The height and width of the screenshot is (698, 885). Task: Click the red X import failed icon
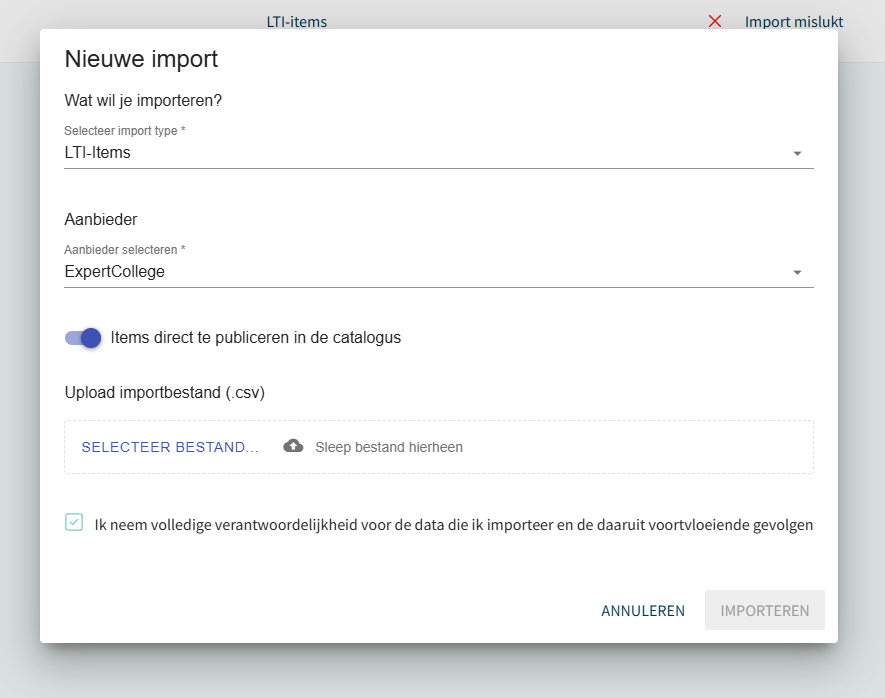[714, 21]
